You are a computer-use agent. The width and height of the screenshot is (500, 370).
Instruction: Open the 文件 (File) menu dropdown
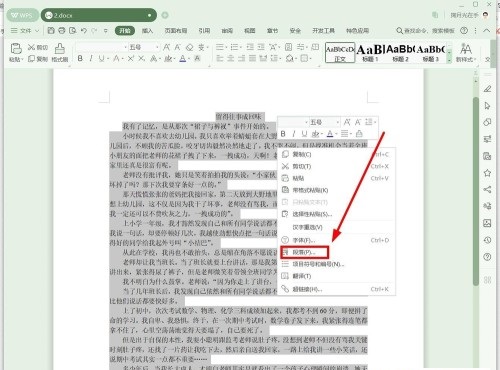pyautogui.click(x=25, y=31)
